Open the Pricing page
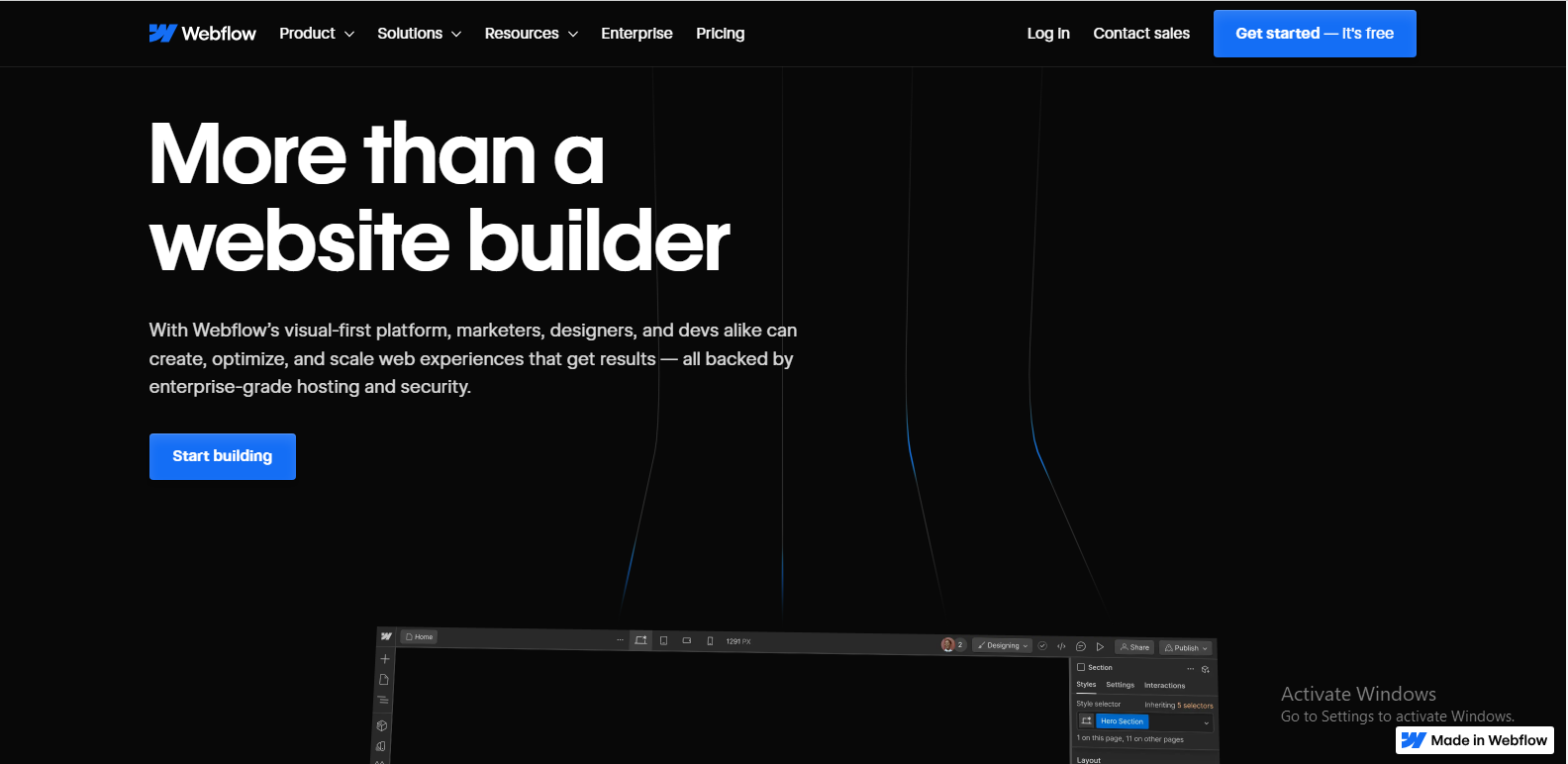Image resolution: width=1568 pixels, height=764 pixels. (x=720, y=34)
